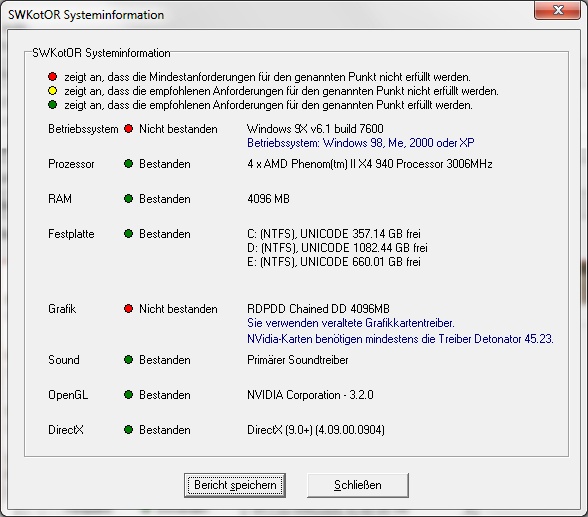The image size is (588, 517).
Task: Click 'Windows 9X v6.1 build 7600' text
Action: point(315,129)
